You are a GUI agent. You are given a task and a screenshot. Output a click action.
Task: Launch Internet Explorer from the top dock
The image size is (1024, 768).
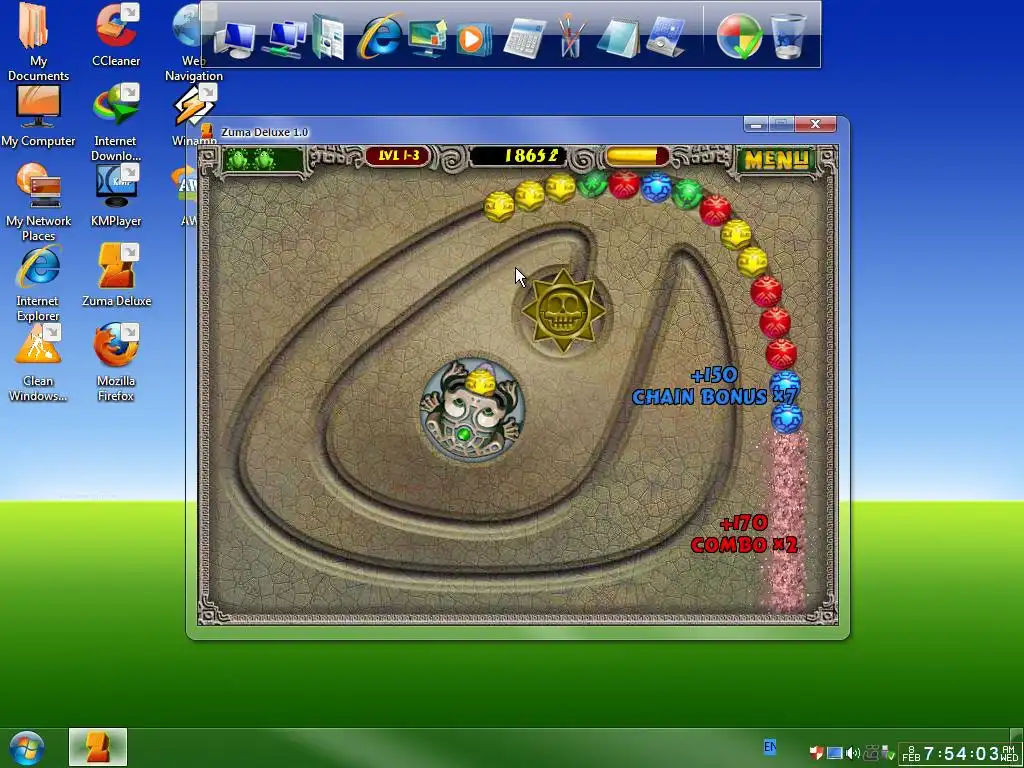pos(378,37)
